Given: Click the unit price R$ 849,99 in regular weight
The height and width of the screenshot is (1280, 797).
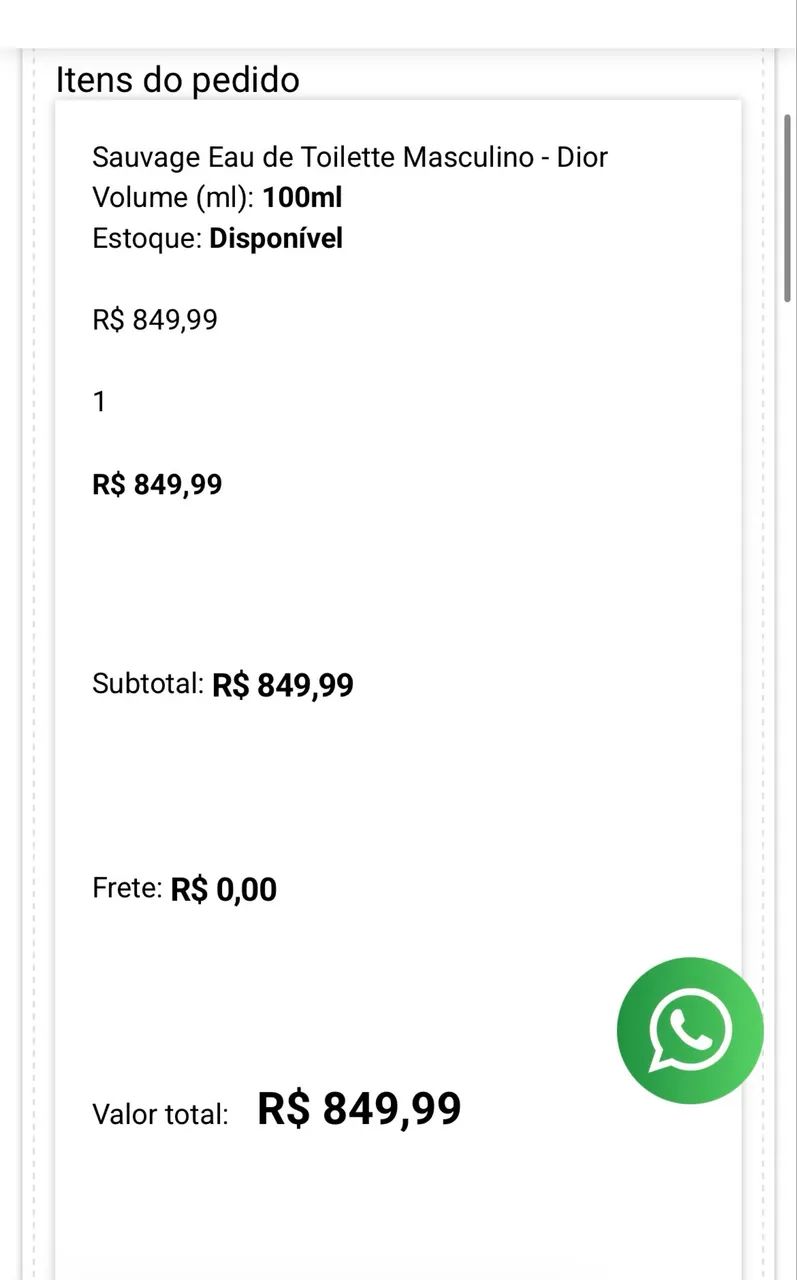Looking at the screenshot, I should 155,320.
